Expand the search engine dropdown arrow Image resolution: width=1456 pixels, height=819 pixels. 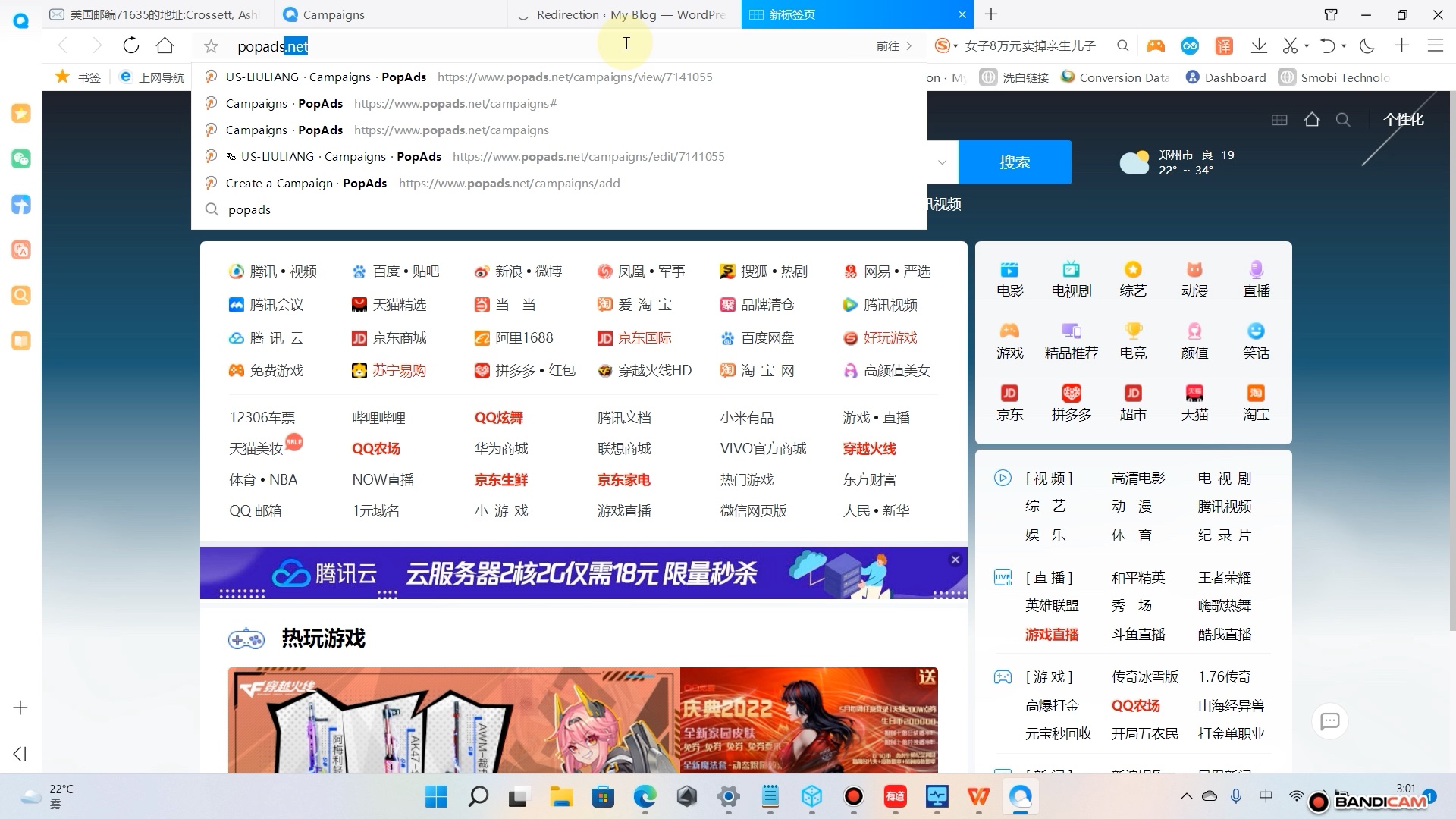point(942,162)
